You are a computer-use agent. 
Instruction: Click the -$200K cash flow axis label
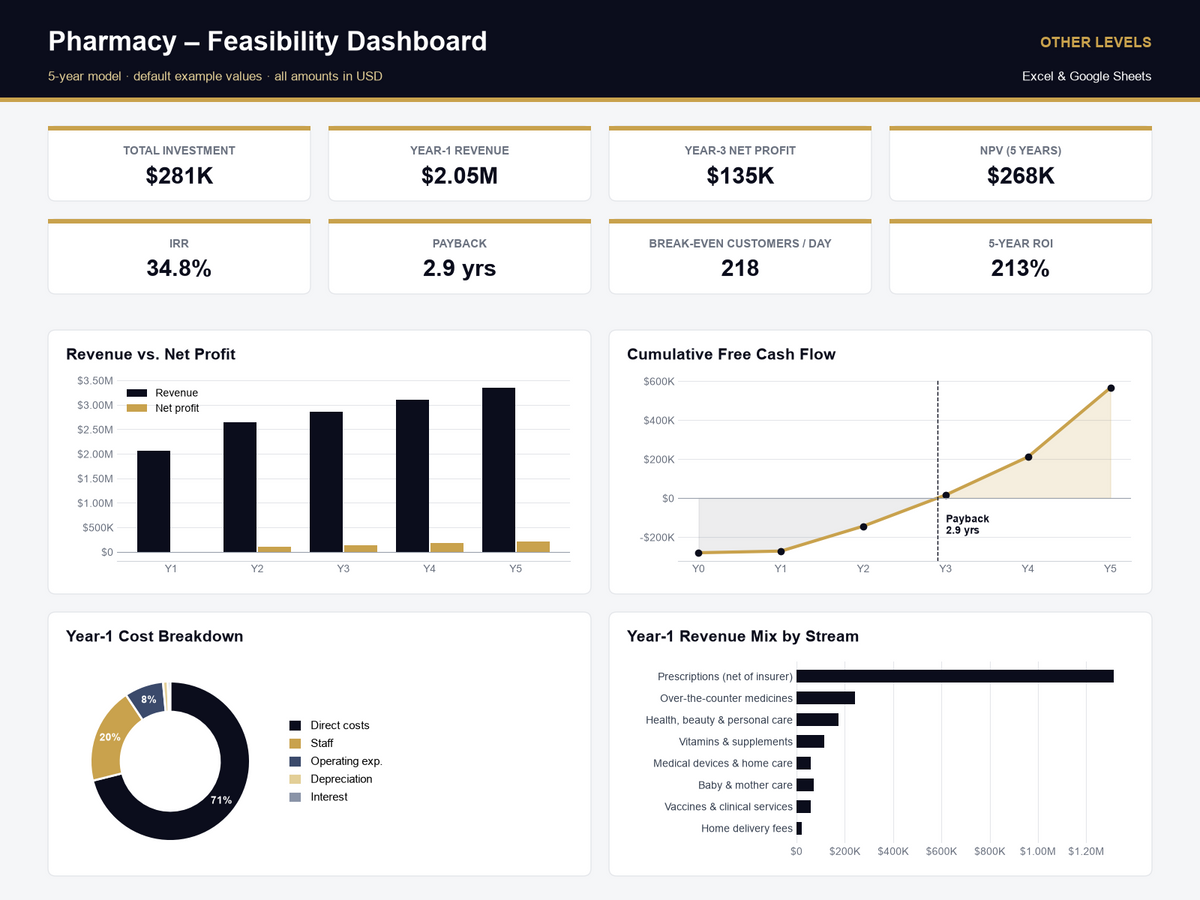(656, 538)
